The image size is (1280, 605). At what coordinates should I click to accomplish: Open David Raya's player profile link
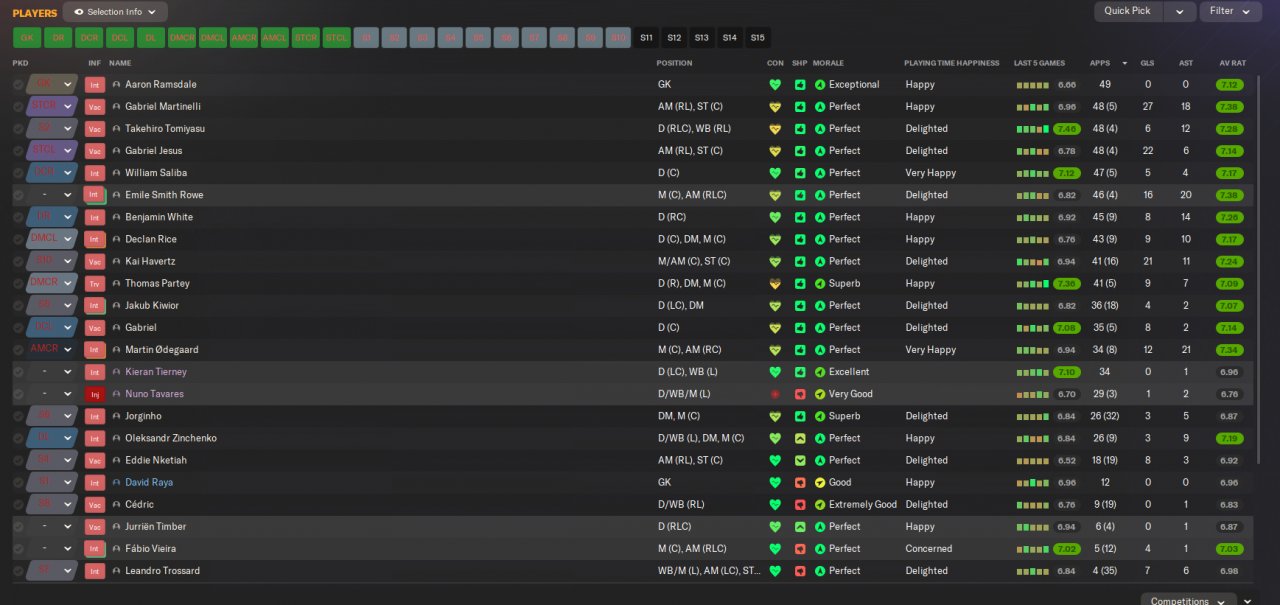(149, 482)
